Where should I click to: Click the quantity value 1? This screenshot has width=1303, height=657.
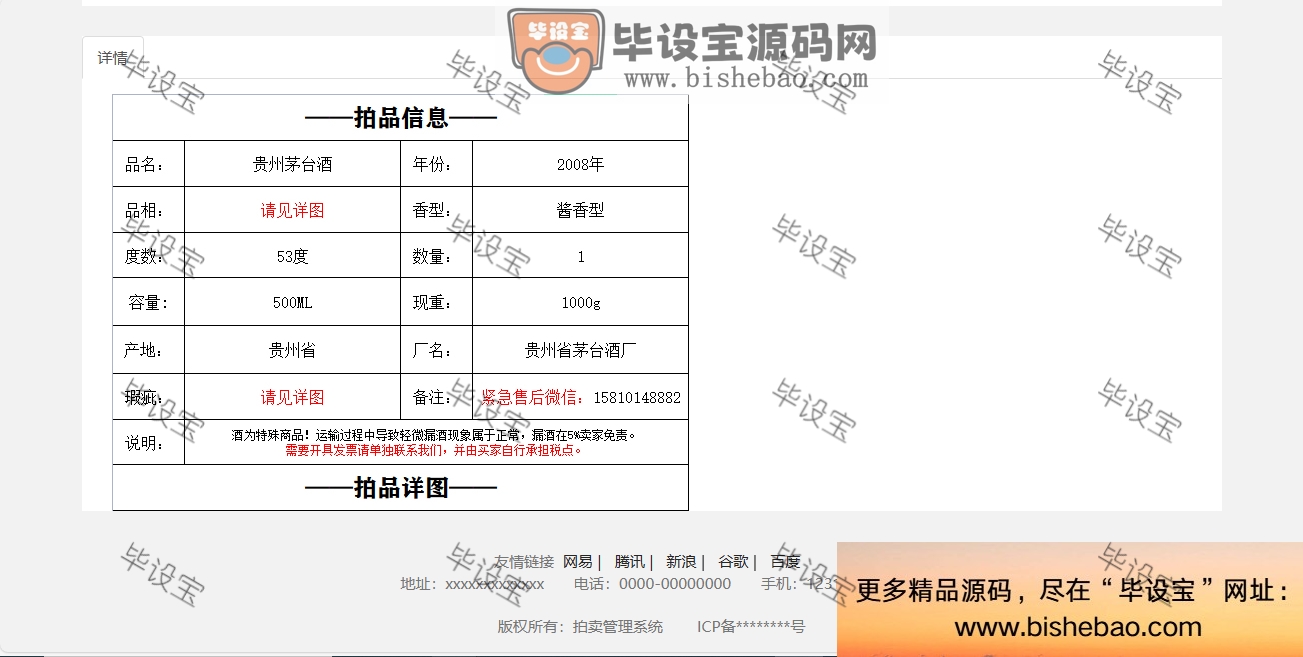580,257
